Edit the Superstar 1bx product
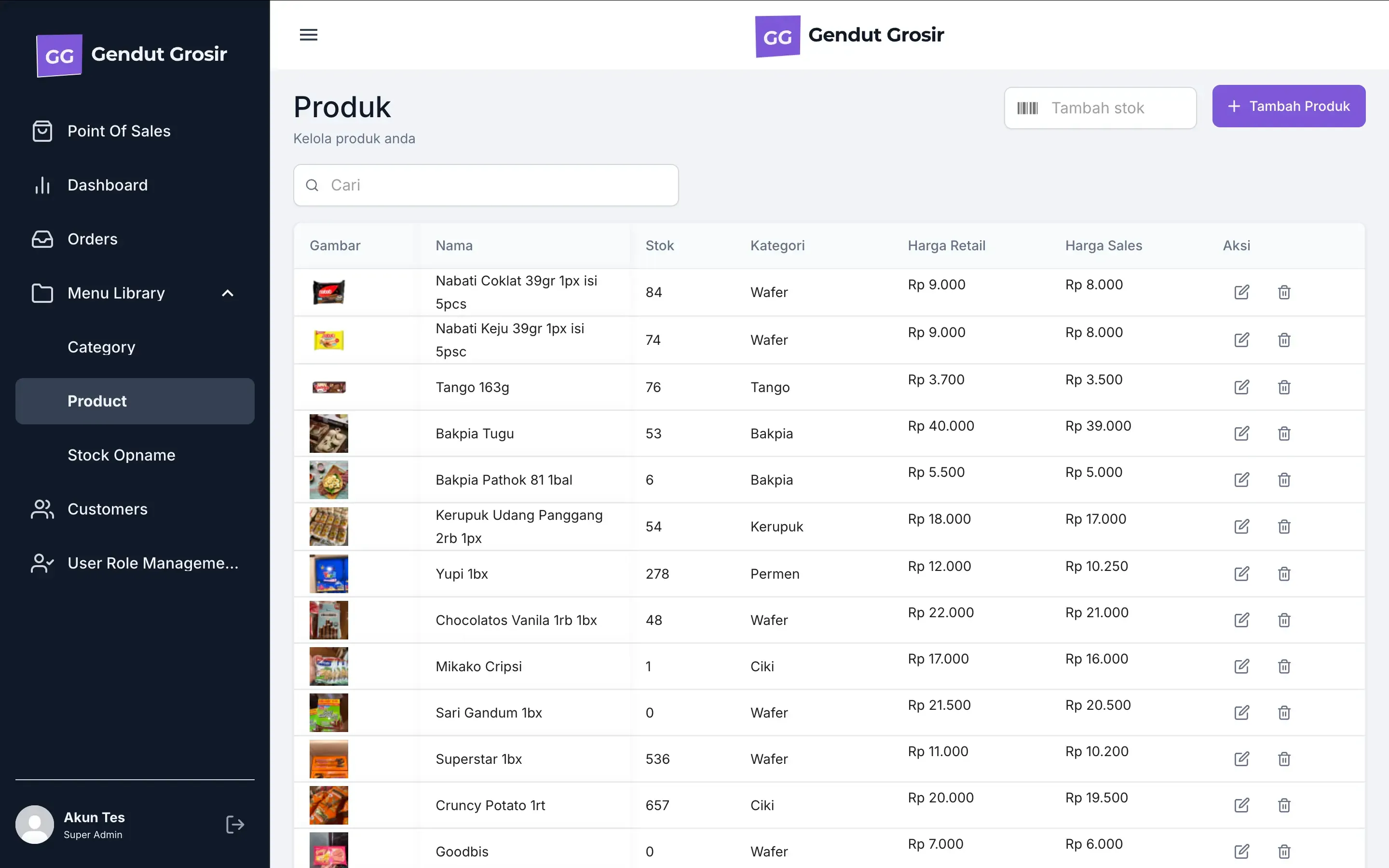Image resolution: width=1389 pixels, height=868 pixels. (1241, 759)
